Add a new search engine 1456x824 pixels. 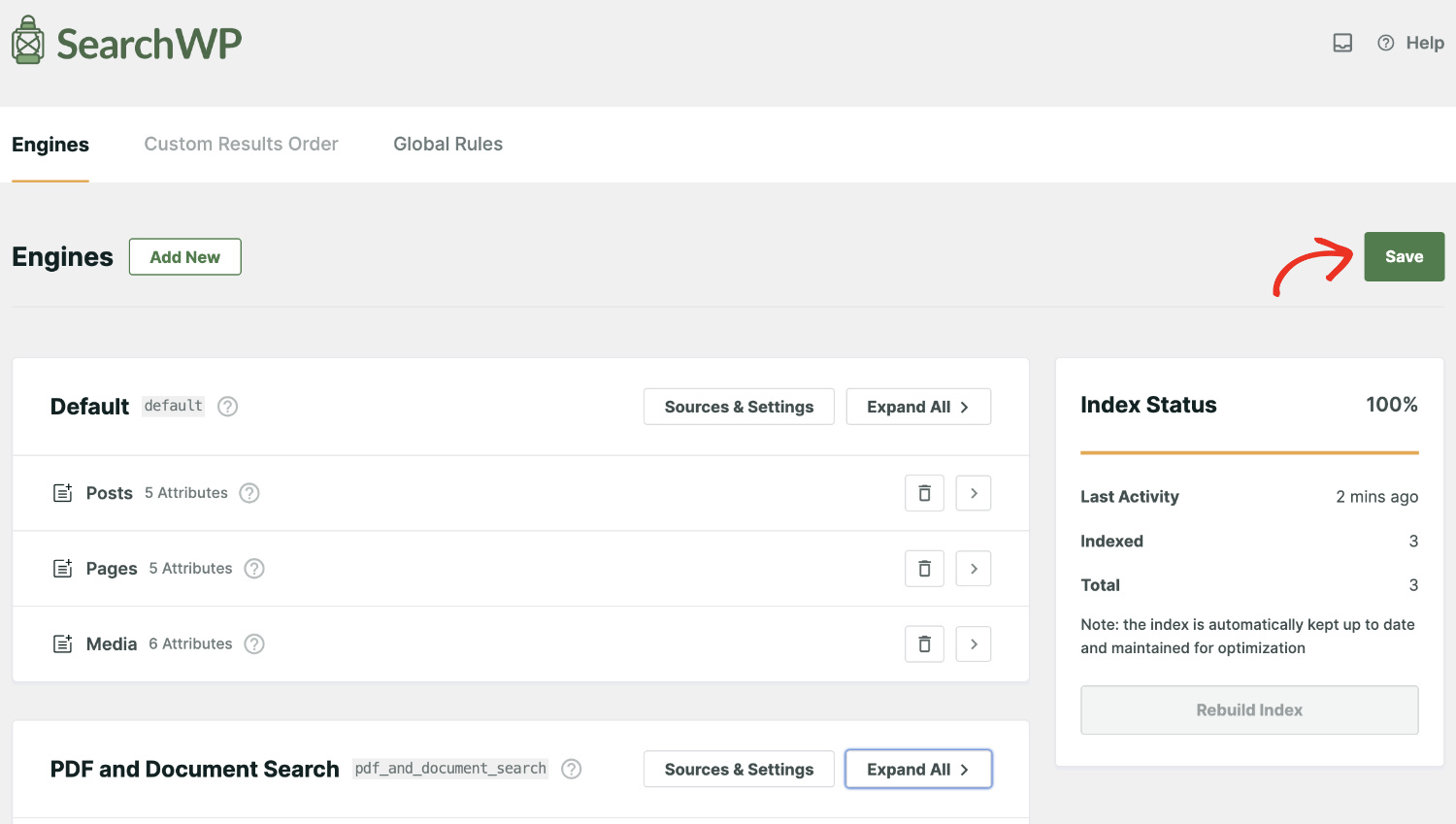pos(184,256)
